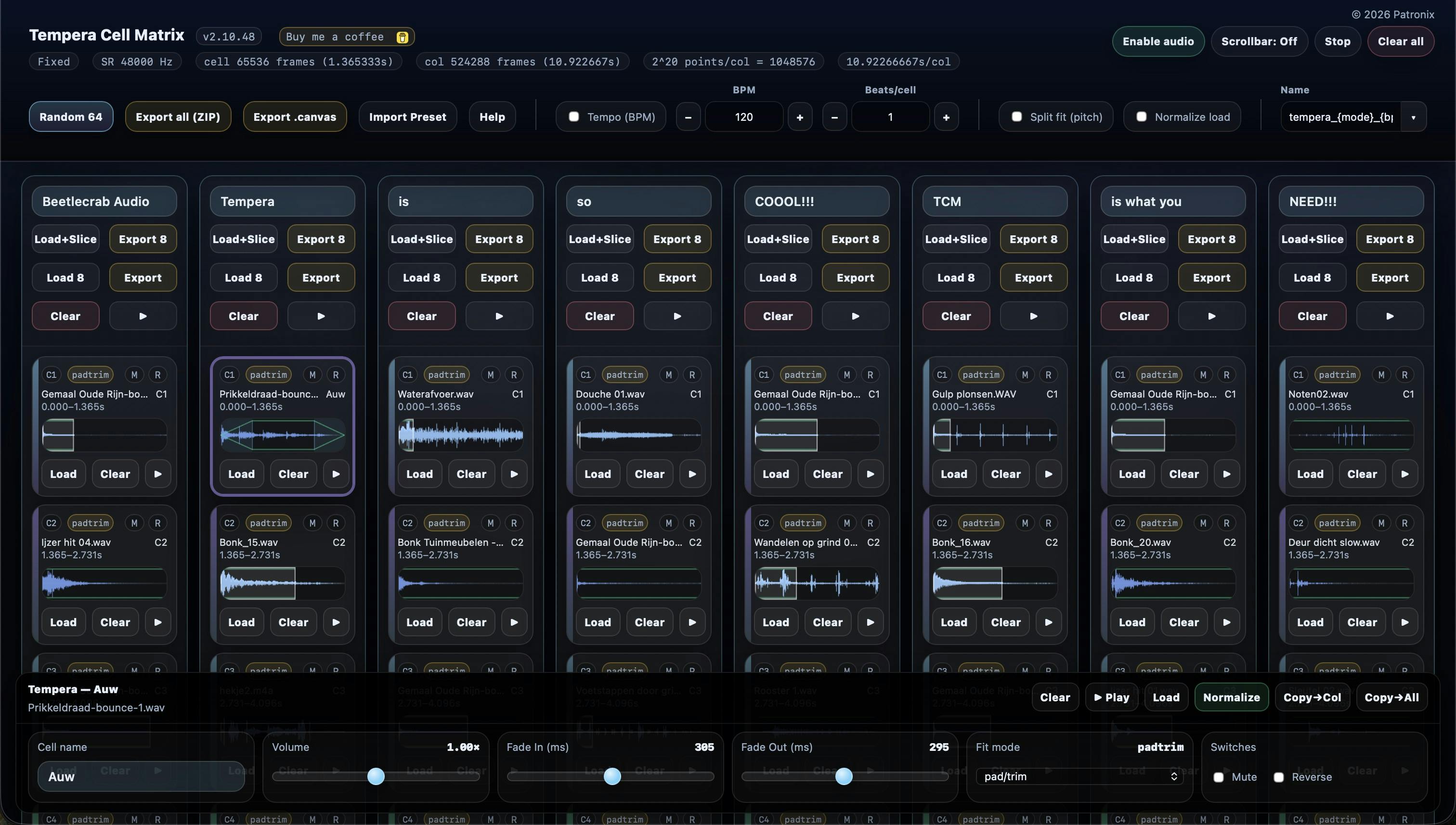Screen dimensions: 1456x825
Task: Play the Waterafvoer.wav cell
Action: [514, 474]
